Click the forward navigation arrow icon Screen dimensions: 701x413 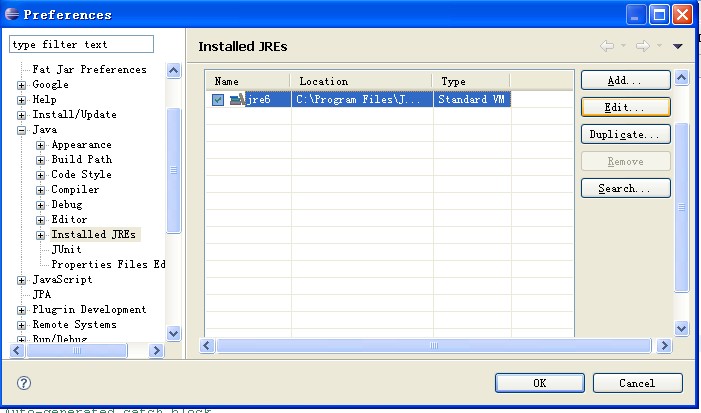click(x=641, y=46)
